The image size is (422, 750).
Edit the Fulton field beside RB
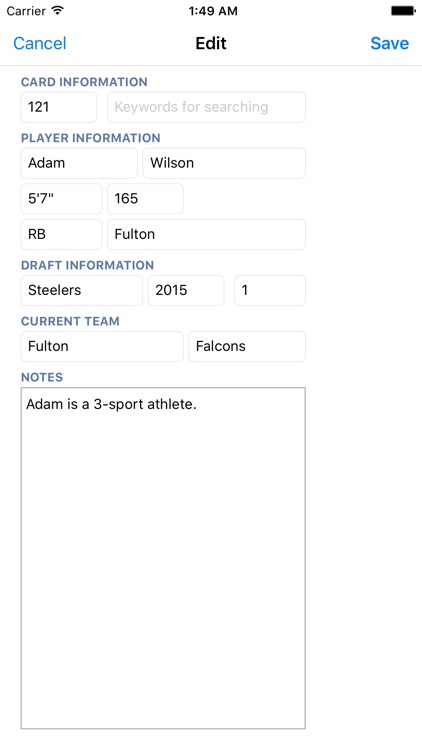click(x=206, y=234)
